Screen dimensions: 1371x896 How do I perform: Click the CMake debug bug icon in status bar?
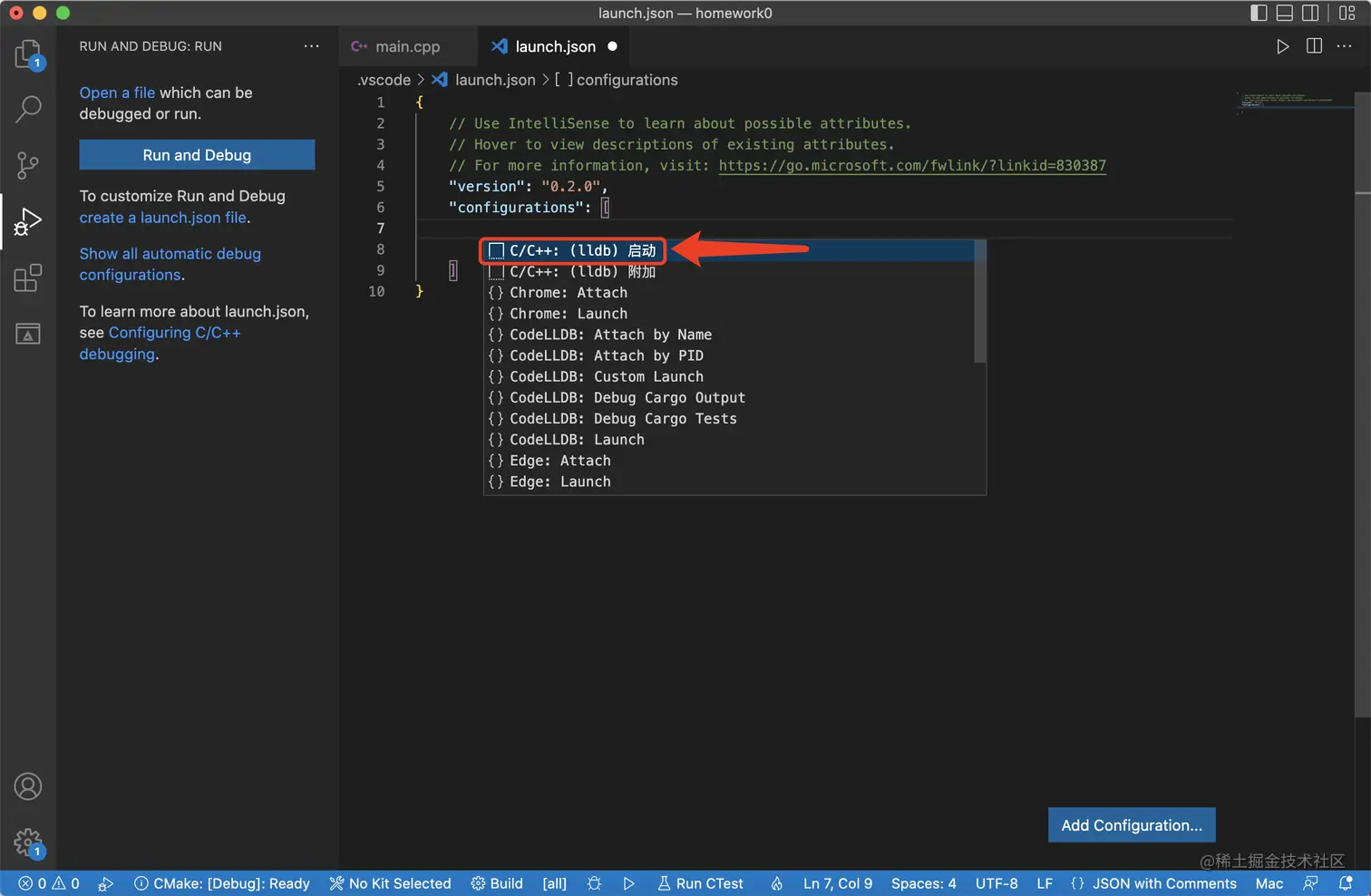pos(594,883)
